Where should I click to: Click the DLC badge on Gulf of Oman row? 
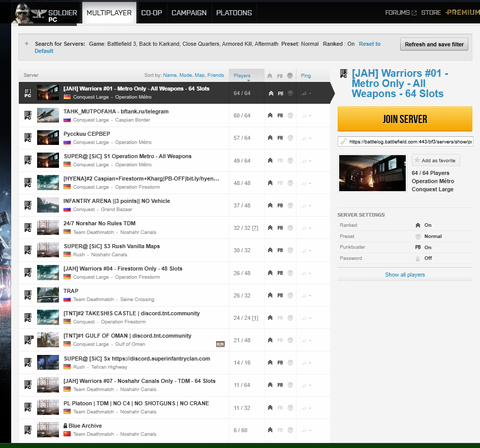[220, 344]
